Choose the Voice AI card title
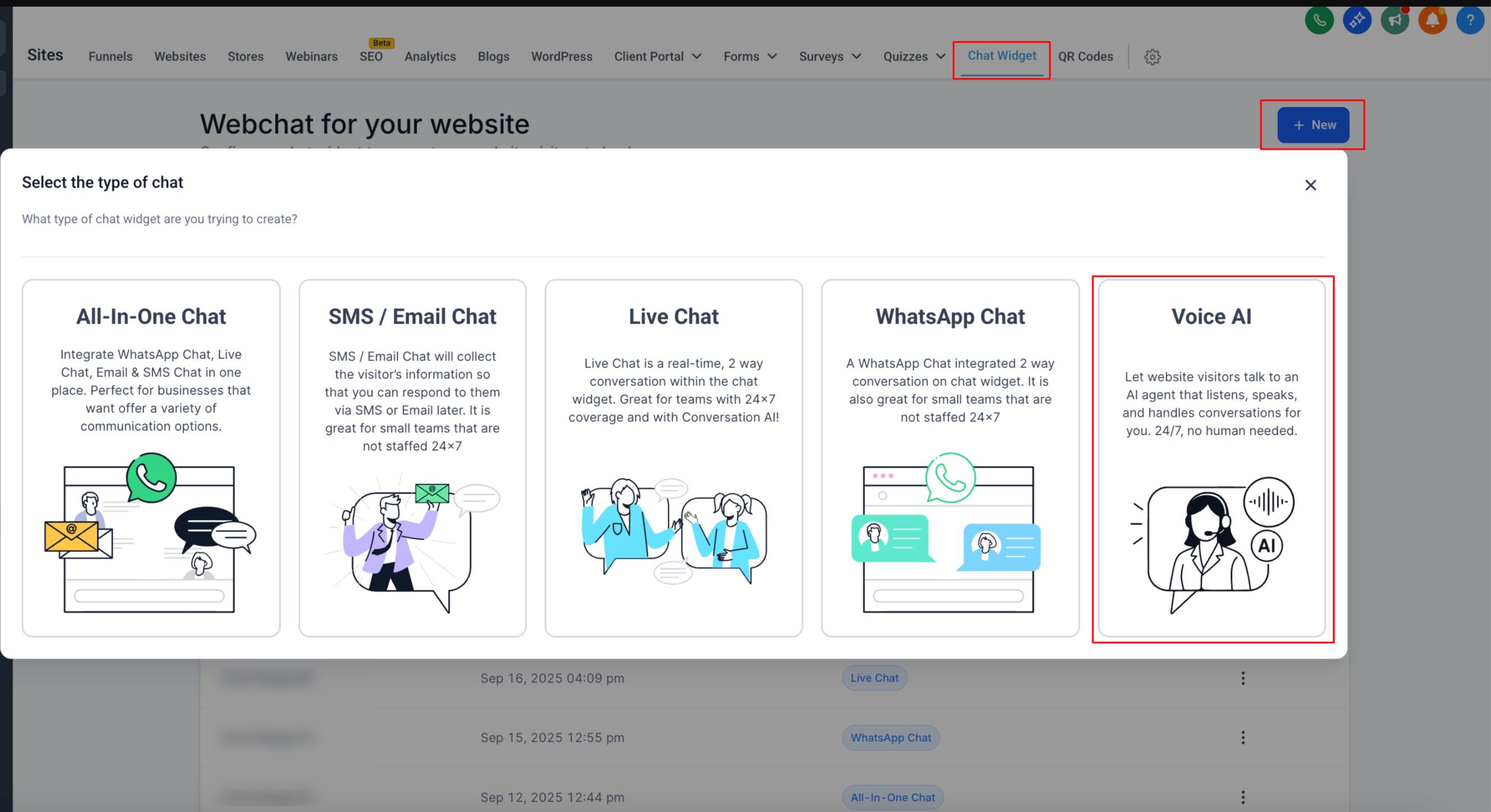The image size is (1491, 812). click(x=1212, y=316)
